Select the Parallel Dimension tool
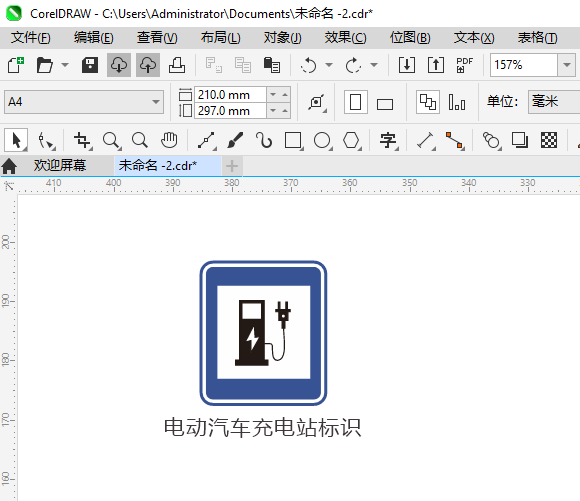The image size is (580, 501). [425, 141]
